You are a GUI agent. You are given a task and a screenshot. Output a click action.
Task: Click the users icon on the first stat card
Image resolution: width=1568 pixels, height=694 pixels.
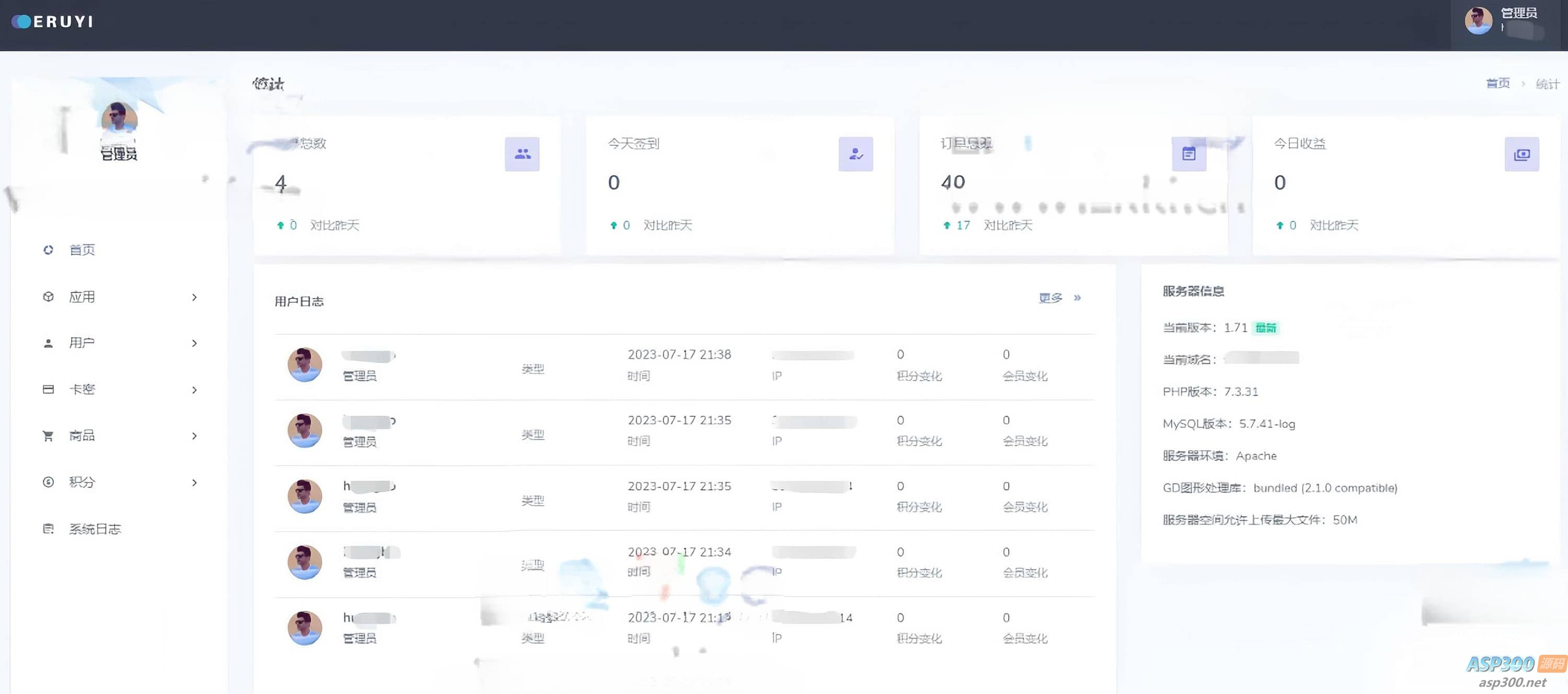tap(522, 154)
